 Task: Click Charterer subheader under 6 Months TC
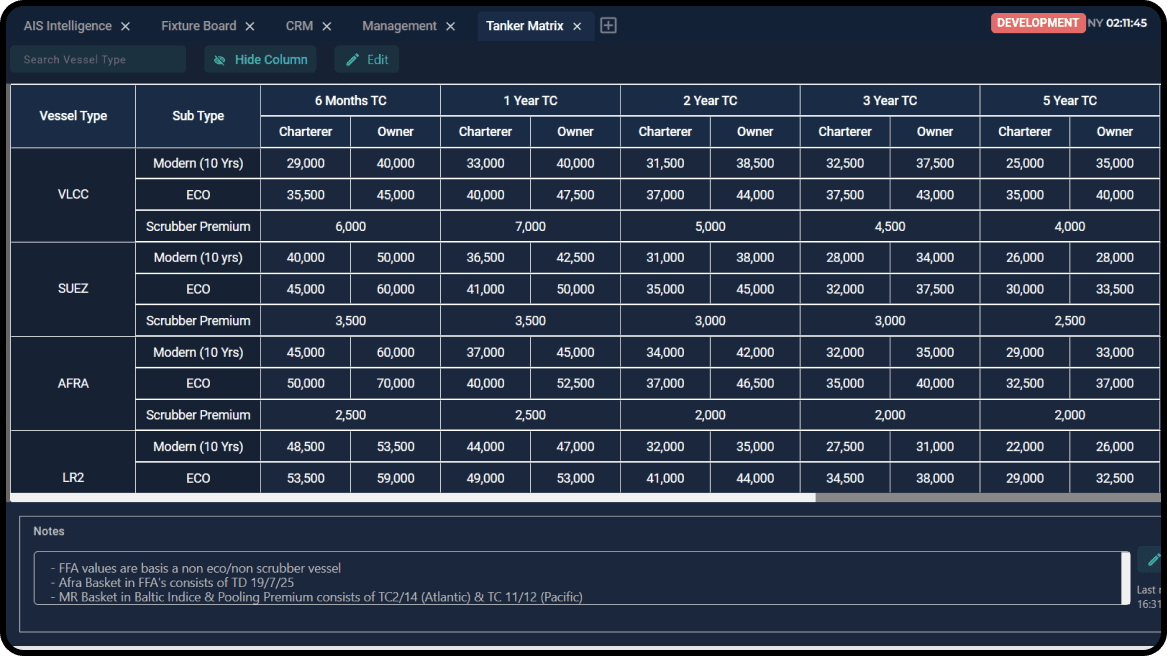pyautogui.click(x=305, y=132)
